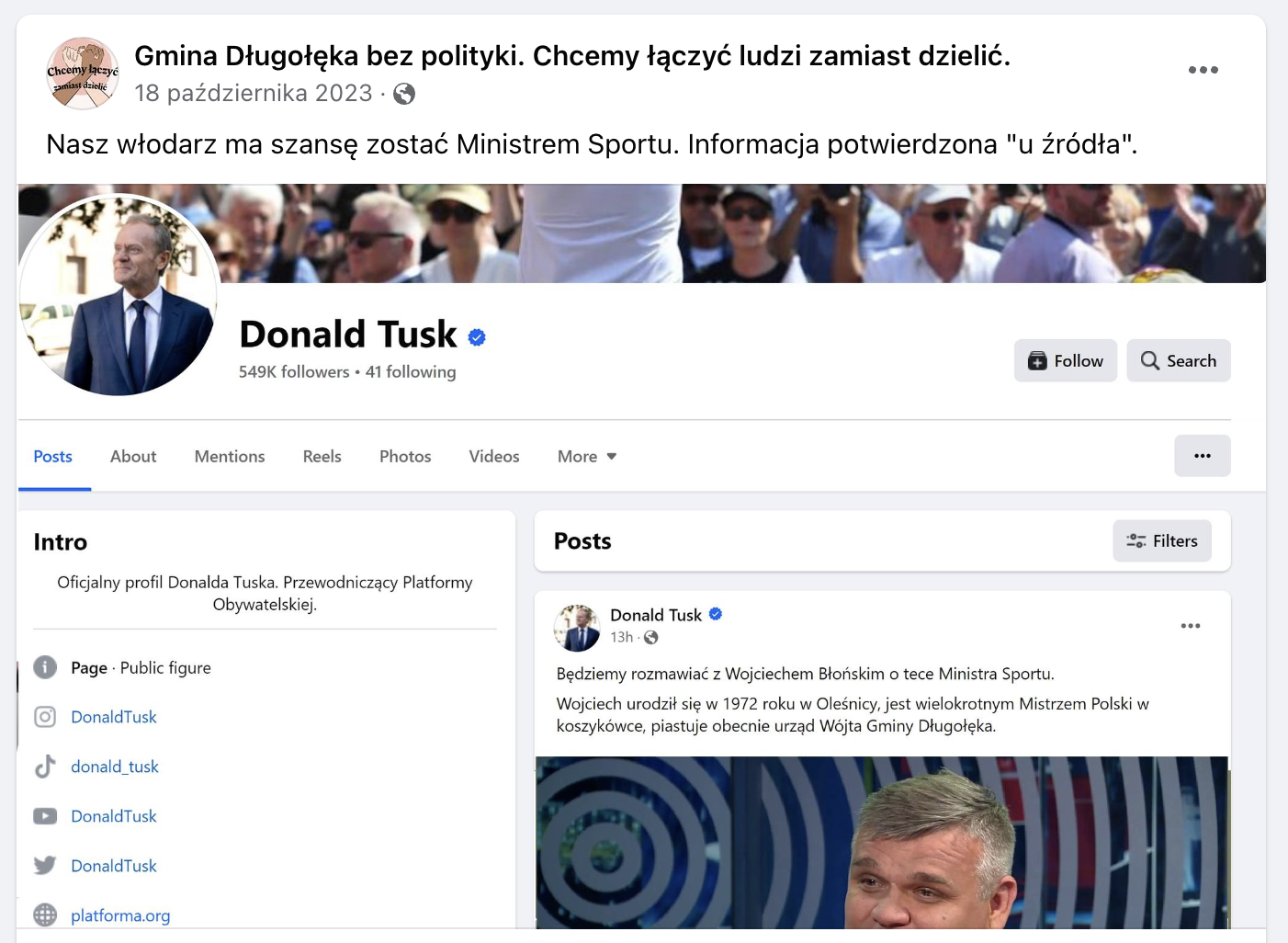The height and width of the screenshot is (943, 1288).
Task: Open the profile tab bar three-dot menu
Action: click(1203, 456)
